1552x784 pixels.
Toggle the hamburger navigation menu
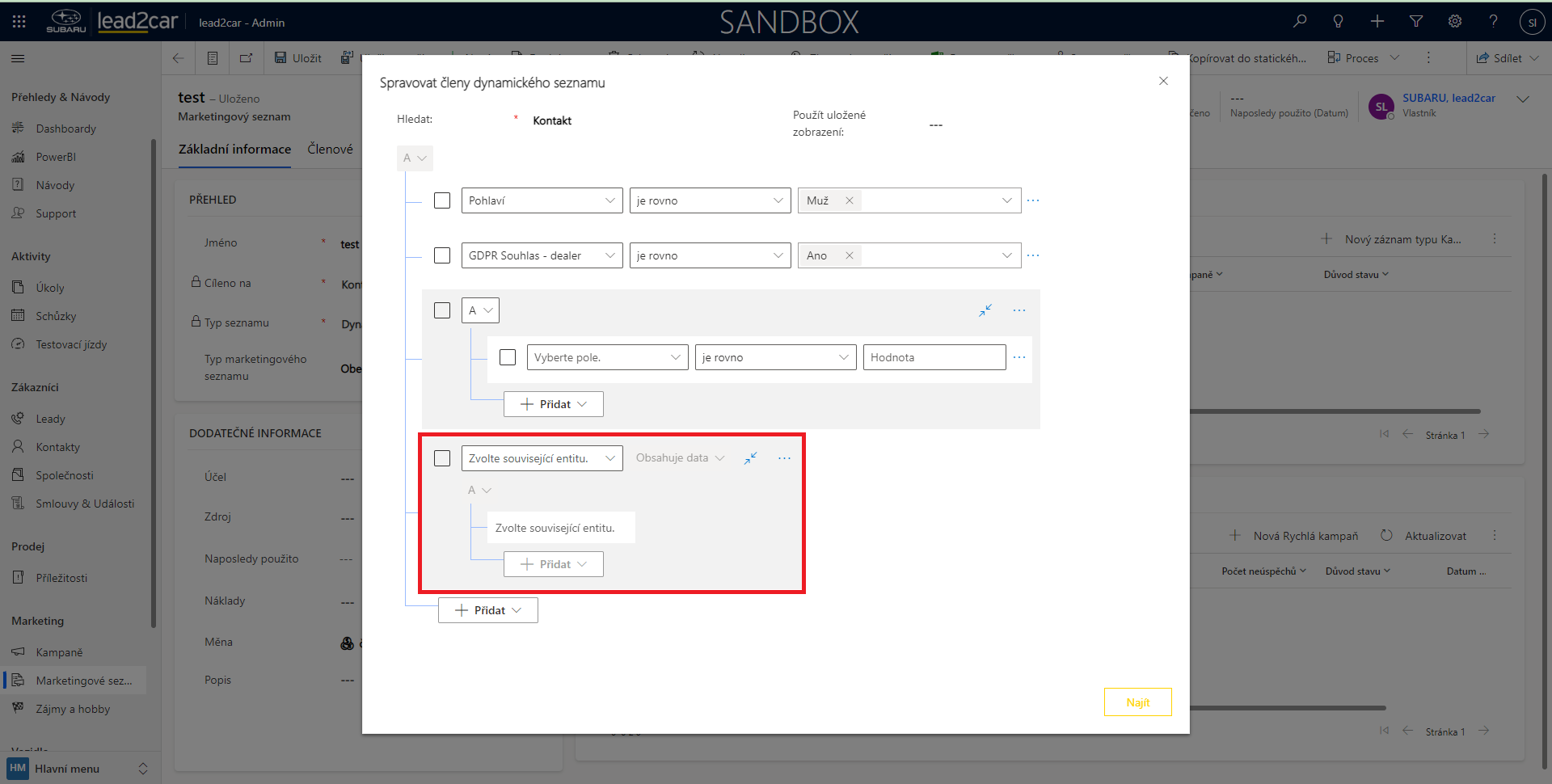coord(18,58)
